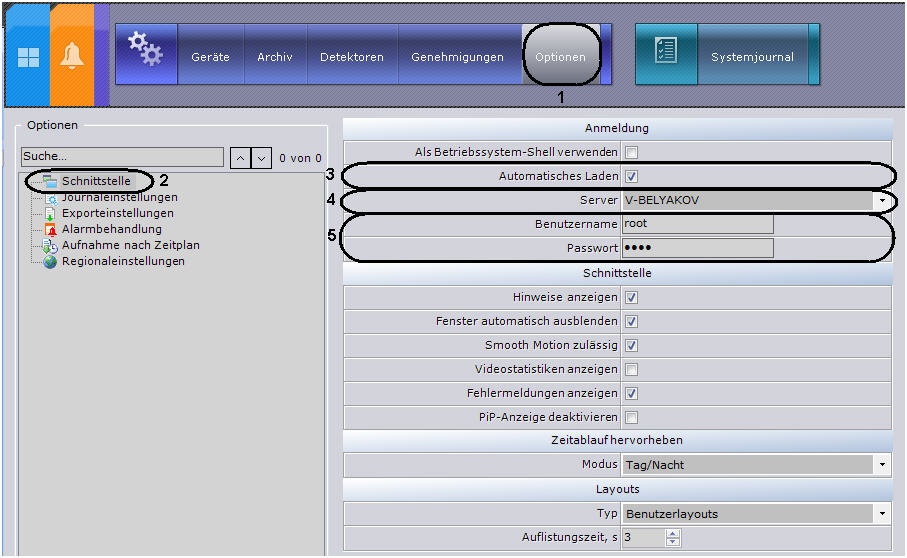This screenshot has width=907, height=558.
Task: Open the Typ dropdown Benutzerlayouts
Action: 882,513
